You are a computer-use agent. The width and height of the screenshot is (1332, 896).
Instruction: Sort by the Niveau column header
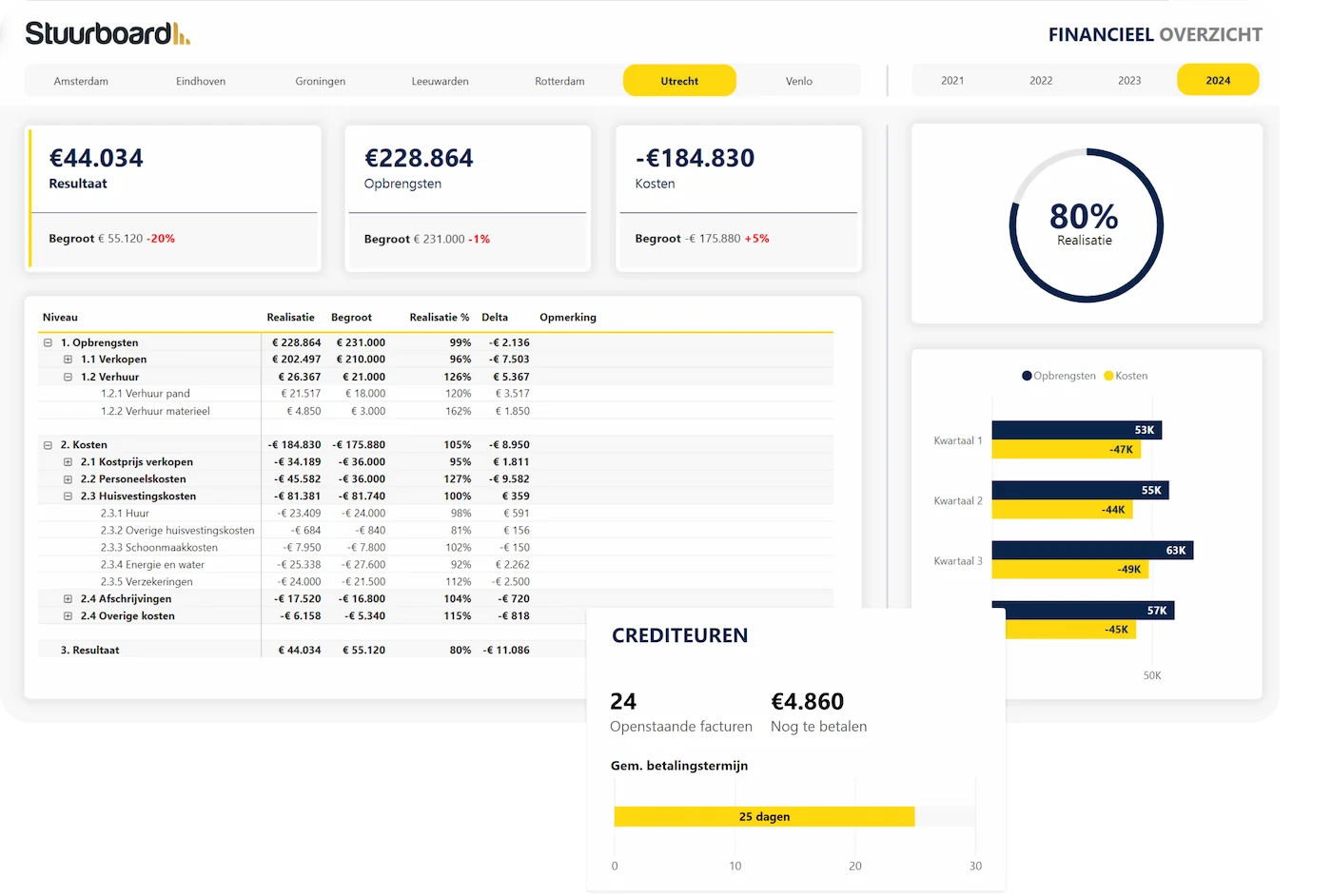coord(60,317)
